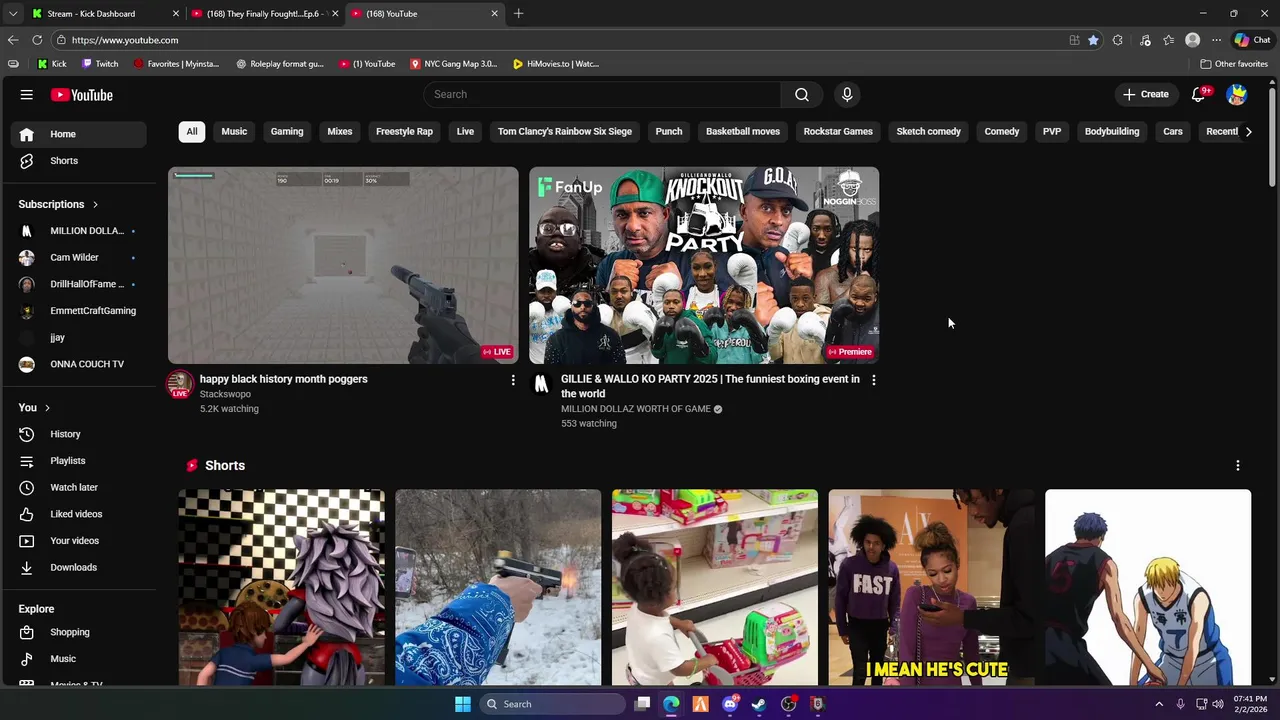The image size is (1280, 720).
Task: Expand the You section arrow
Action: tap(47, 408)
